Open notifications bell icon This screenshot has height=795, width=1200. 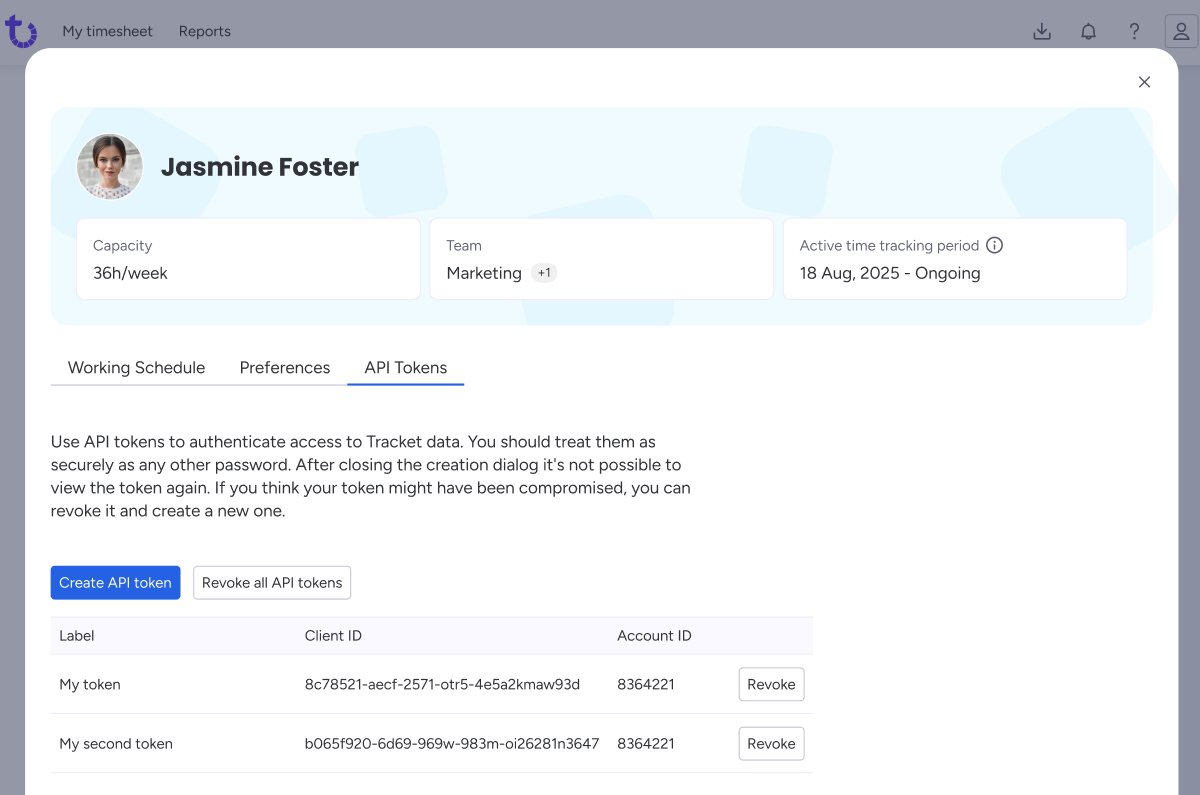coord(1088,31)
